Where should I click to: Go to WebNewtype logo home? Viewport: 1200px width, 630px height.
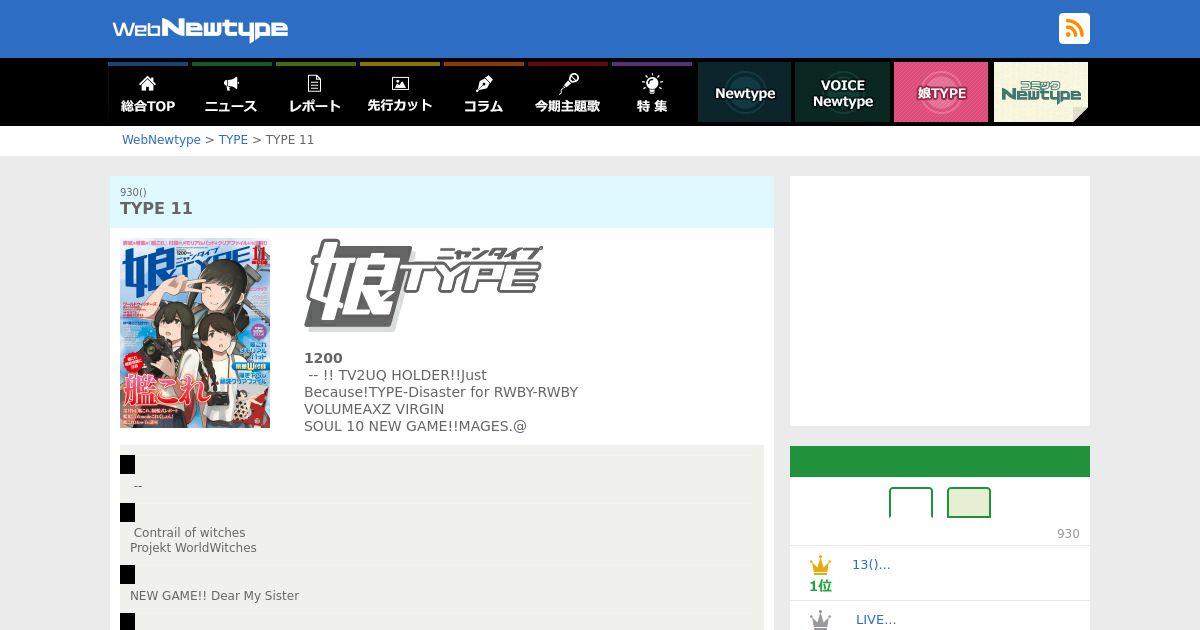click(x=200, y=29)
